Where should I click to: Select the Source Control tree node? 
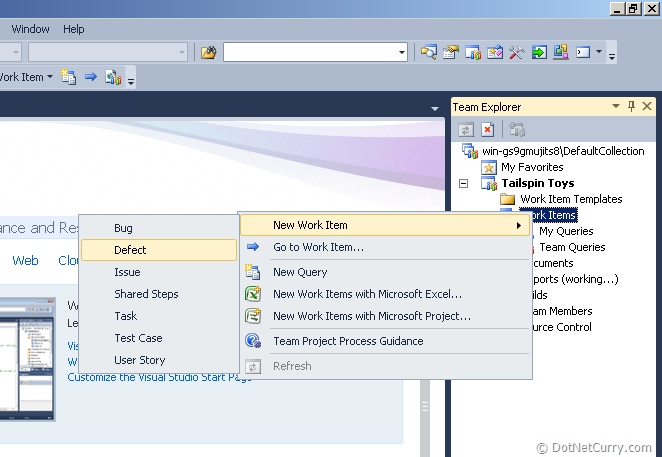561,327
